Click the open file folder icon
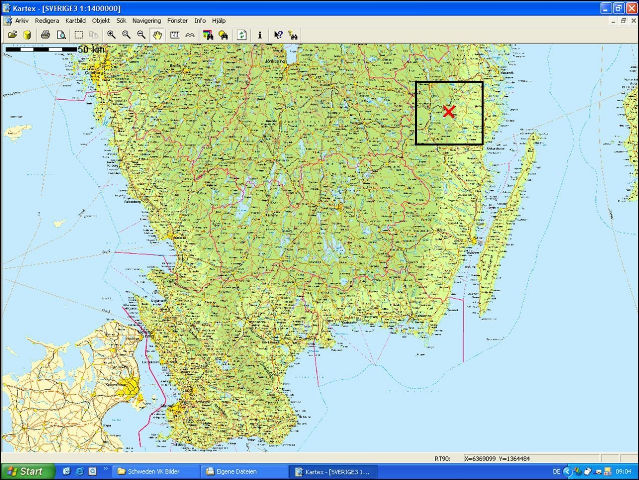 coord(12,34)
